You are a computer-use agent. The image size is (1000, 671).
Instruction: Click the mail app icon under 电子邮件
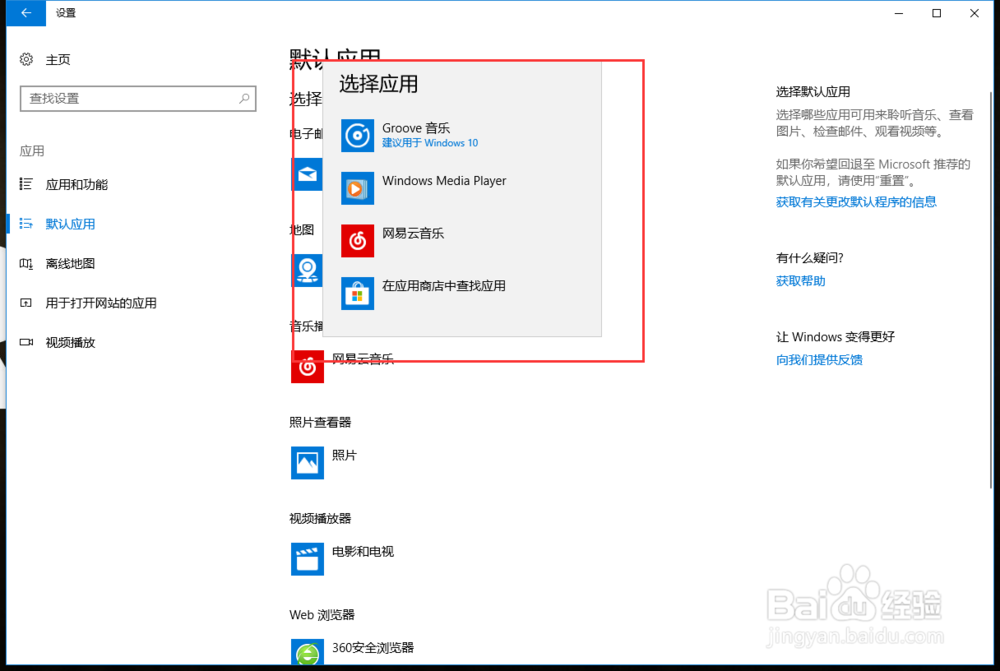tap(307, 174)
